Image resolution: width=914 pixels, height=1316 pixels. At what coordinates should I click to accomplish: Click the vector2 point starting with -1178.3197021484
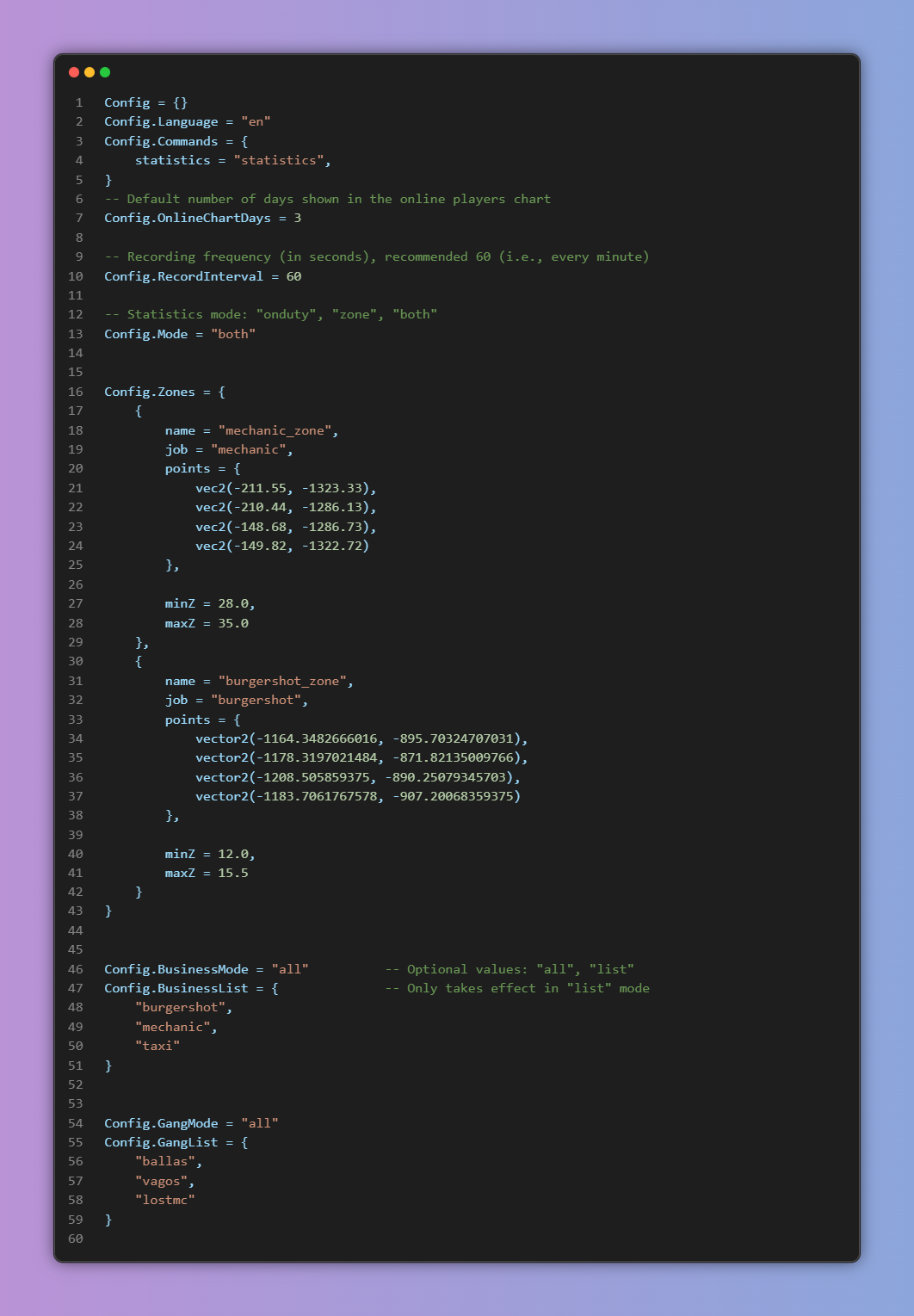point(359,757)
